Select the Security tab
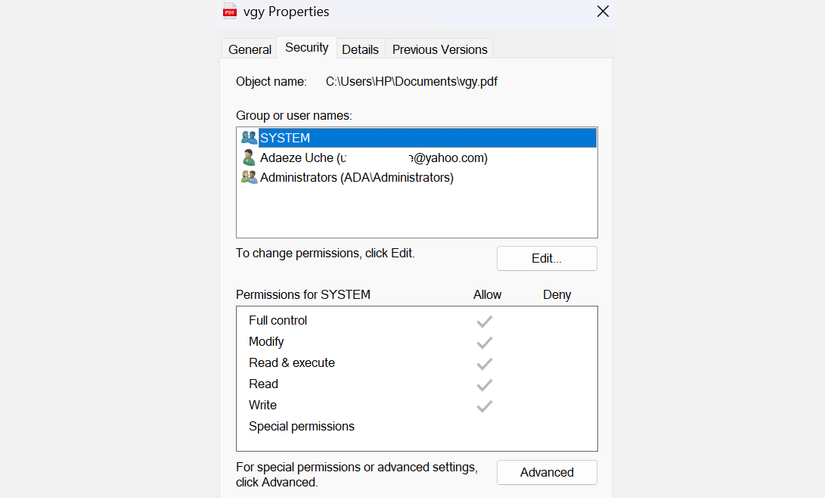The image size is (825, 498). click(x=306, y=48)
